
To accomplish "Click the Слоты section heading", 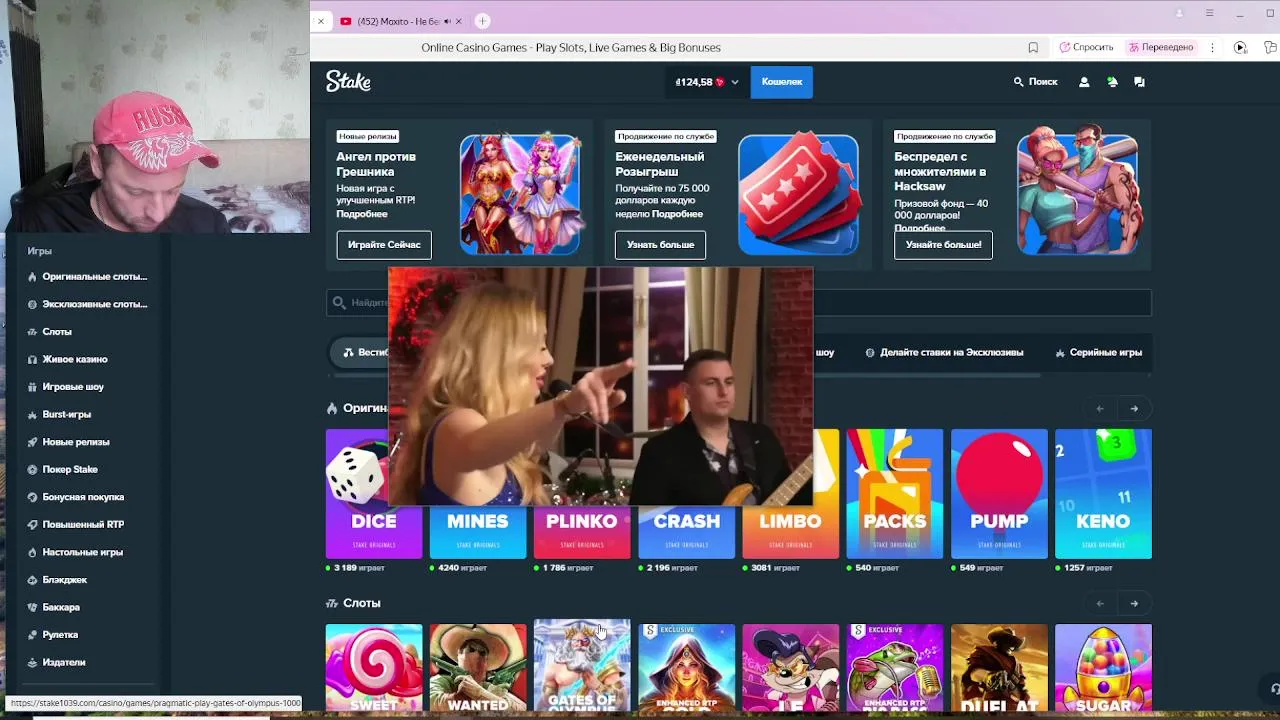I will [361, 603].
